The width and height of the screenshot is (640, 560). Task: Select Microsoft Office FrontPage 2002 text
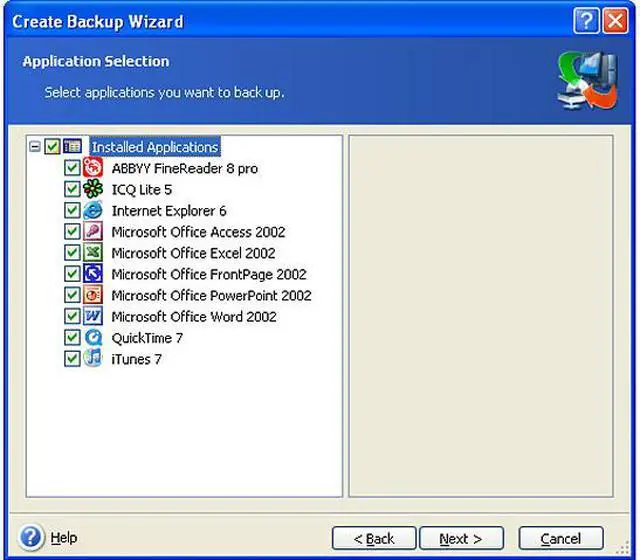pyautogui.click(x=209, y=274)
